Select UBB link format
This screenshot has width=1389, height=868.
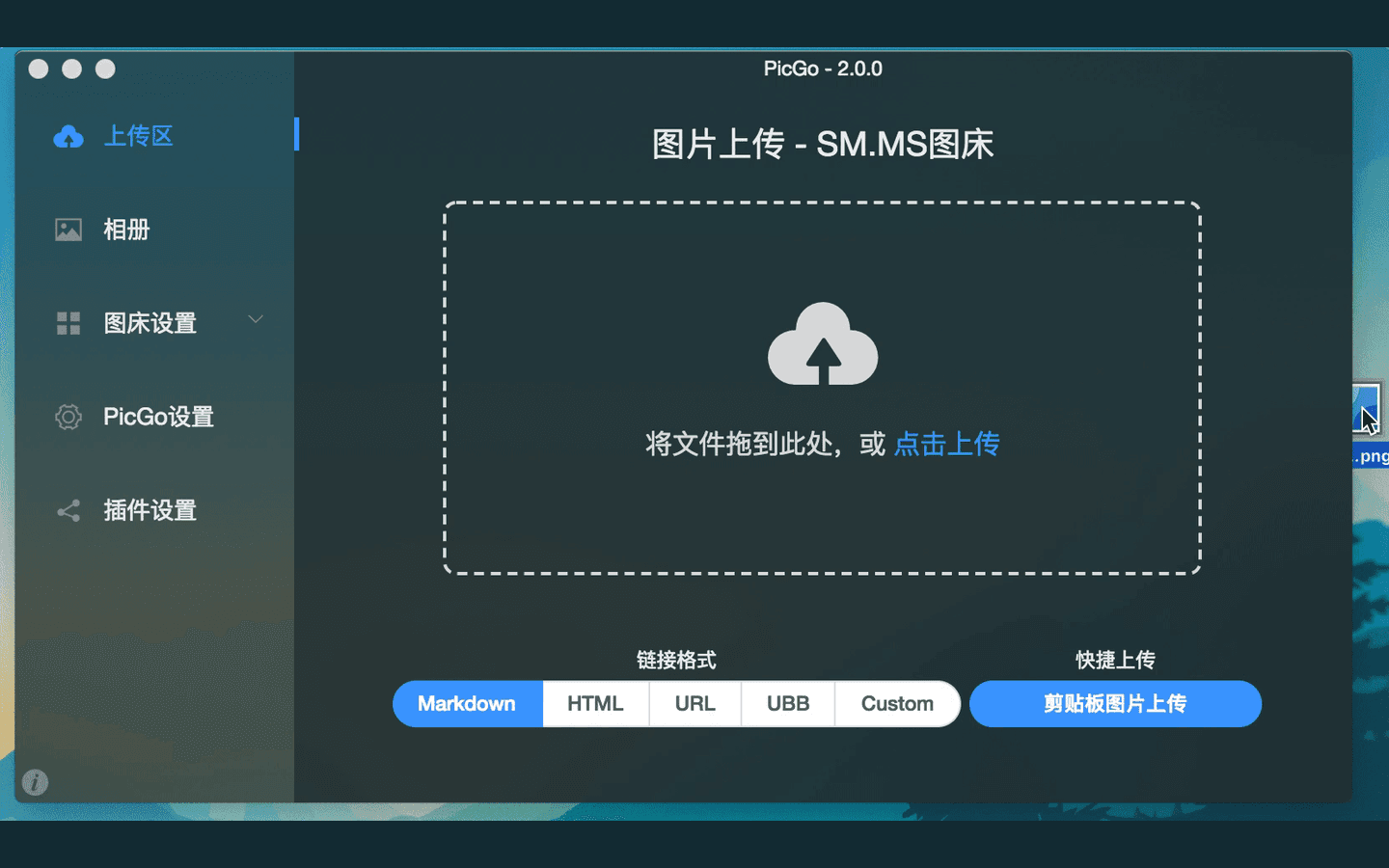(x=788, y=704)
